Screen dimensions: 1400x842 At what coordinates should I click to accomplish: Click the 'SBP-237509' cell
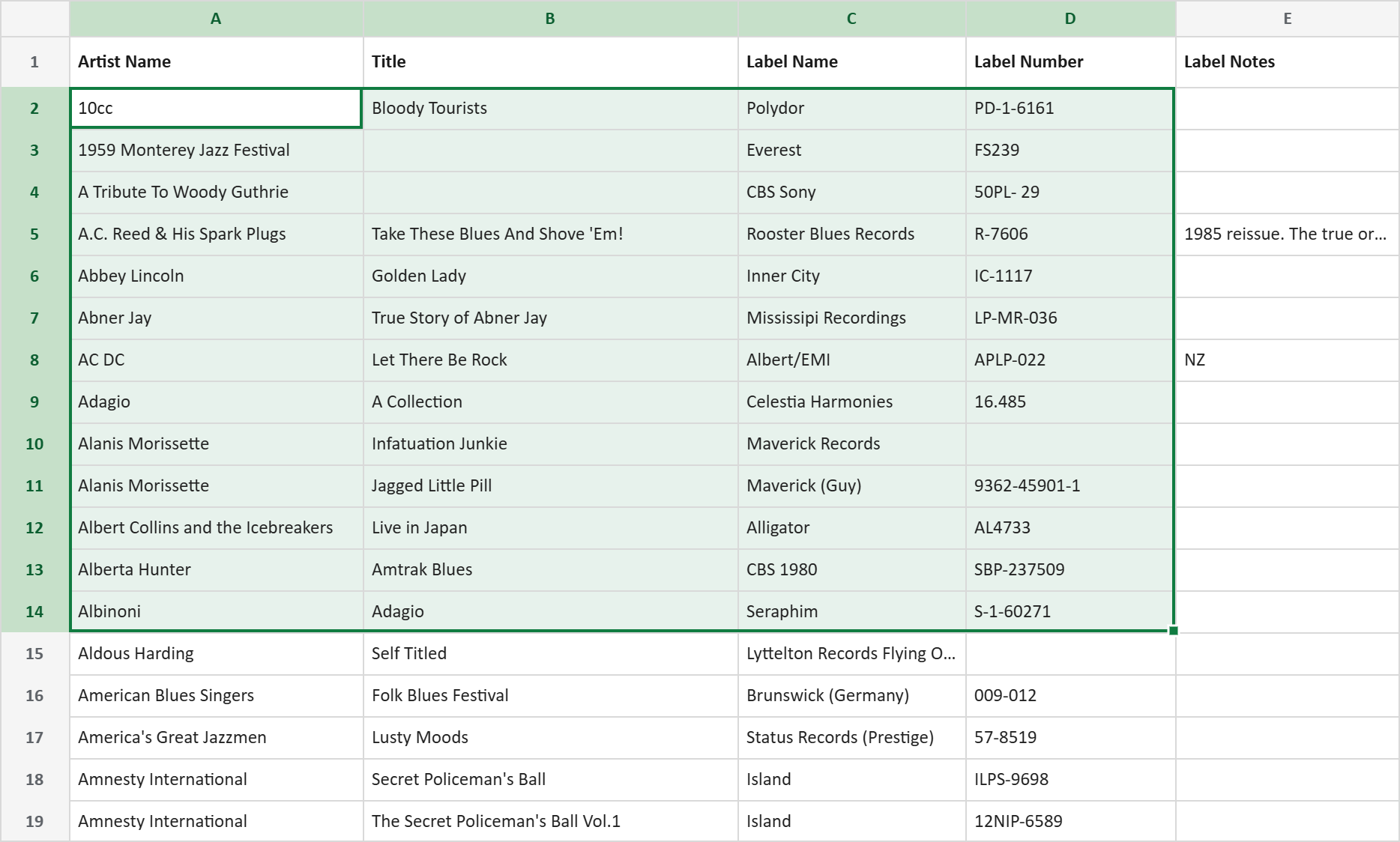1070,570
